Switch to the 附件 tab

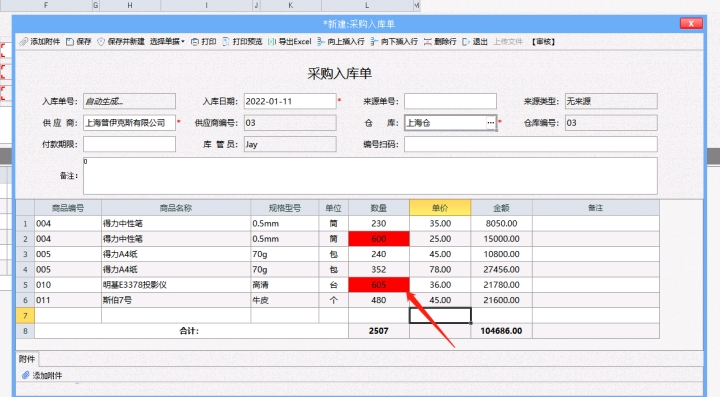coord(27,359)
